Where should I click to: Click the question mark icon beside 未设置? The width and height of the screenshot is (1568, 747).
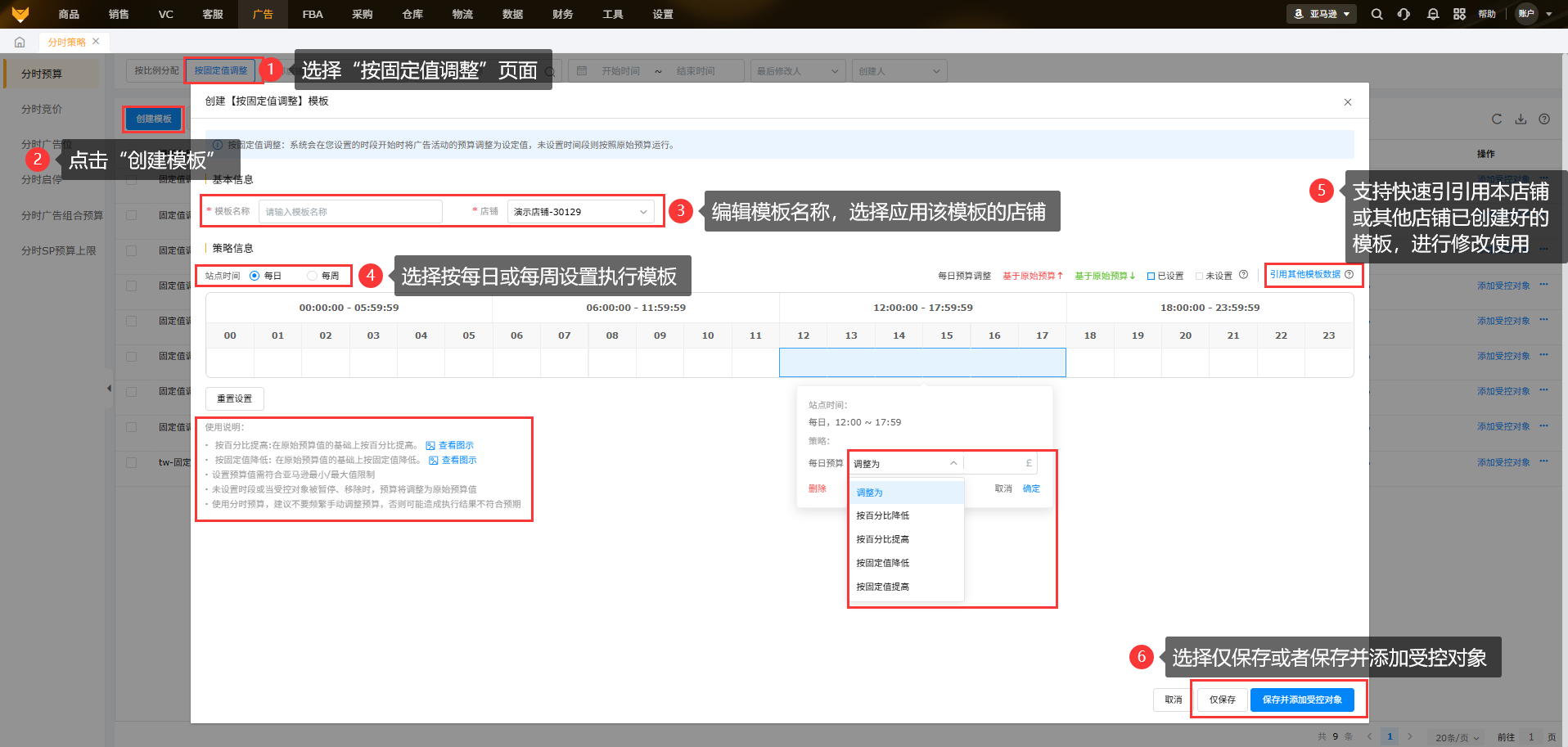(1243, 275)
